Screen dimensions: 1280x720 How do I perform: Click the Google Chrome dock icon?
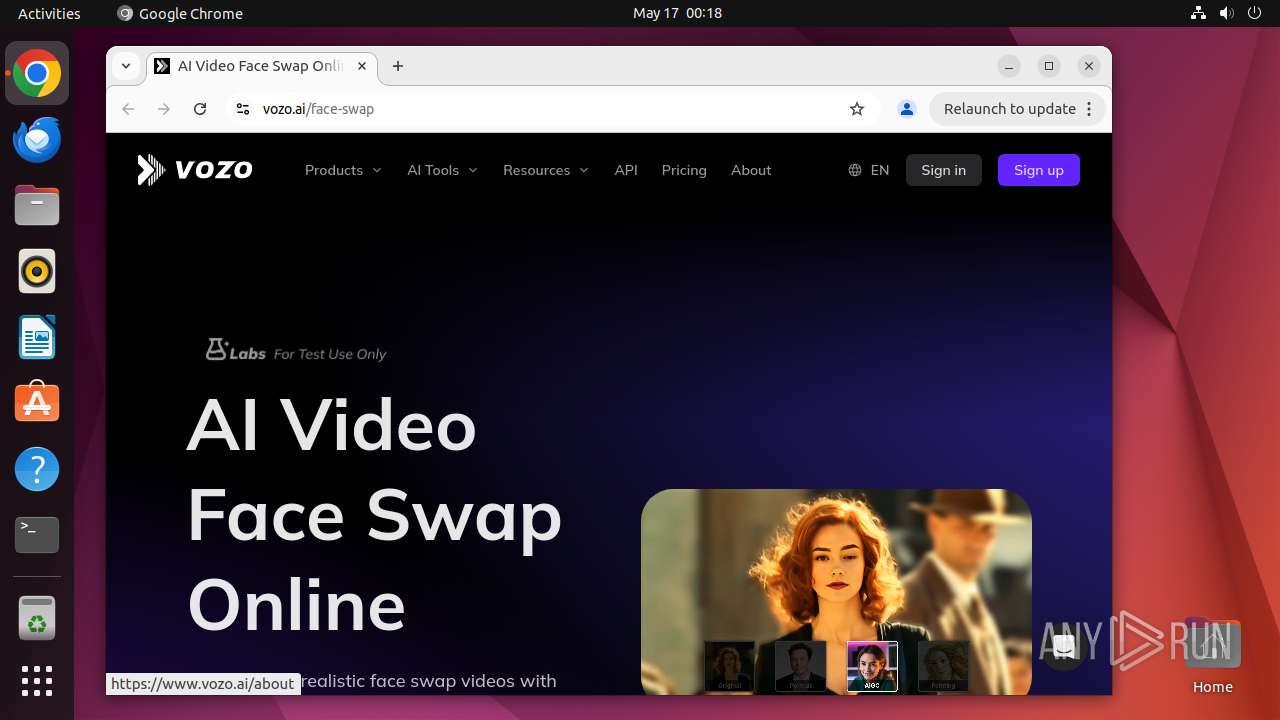coord(37,74)
